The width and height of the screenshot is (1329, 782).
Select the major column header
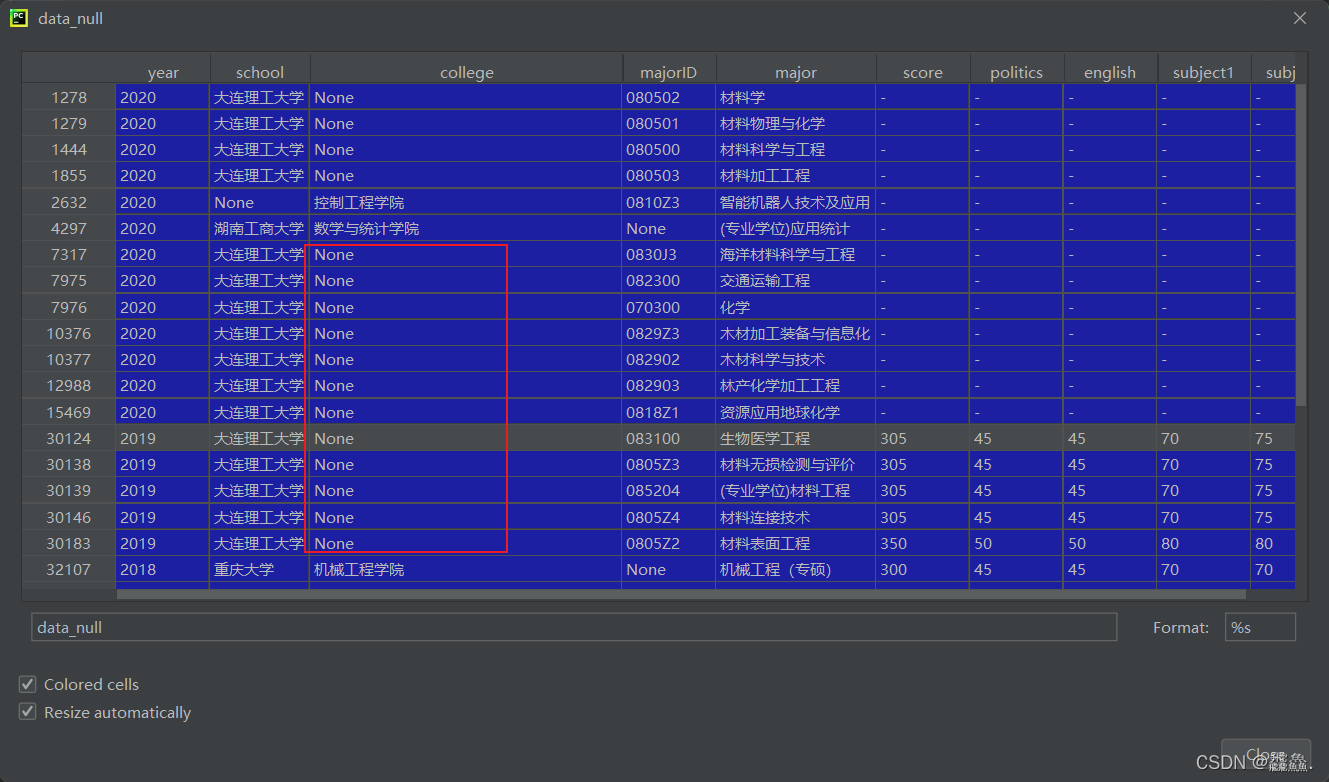tap(796, 72)
